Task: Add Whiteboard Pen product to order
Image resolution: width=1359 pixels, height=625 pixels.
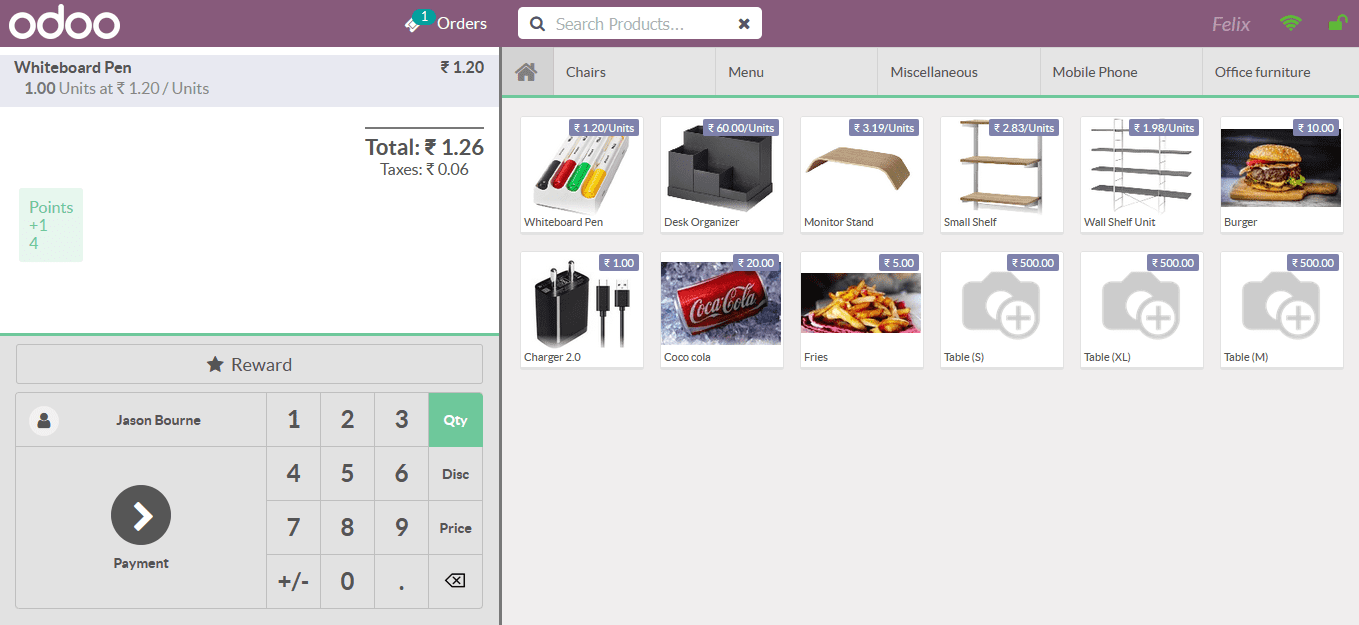Action: coord(582,175)
